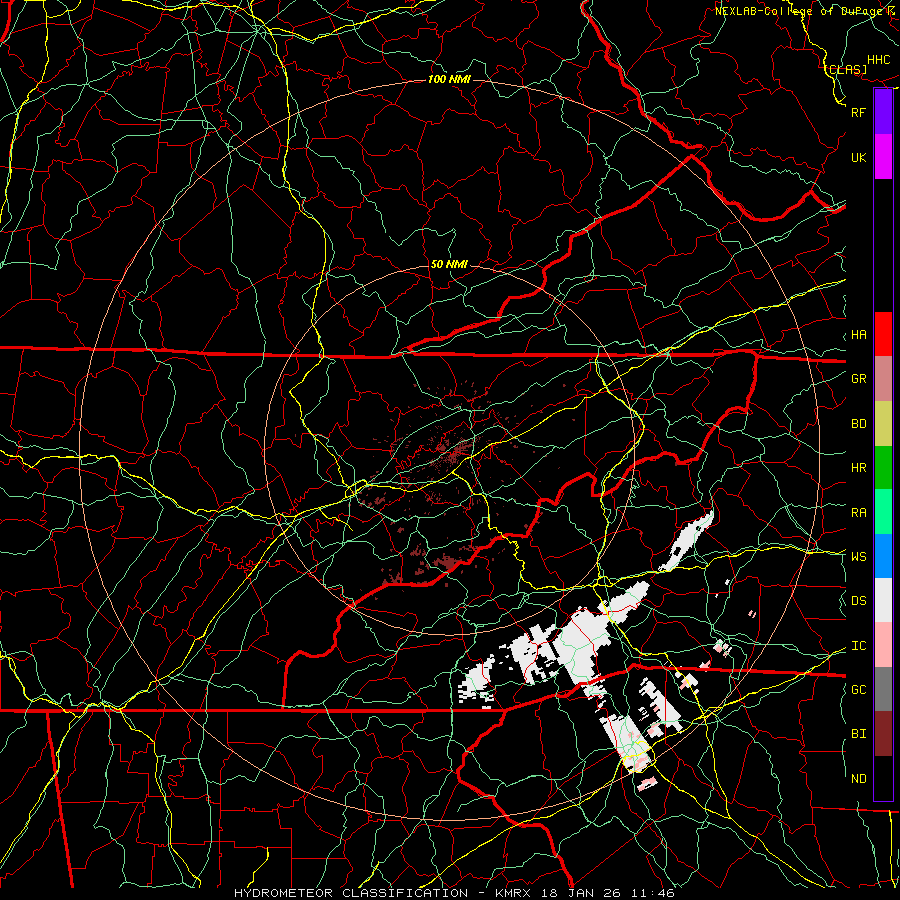Click the DS legend label
The image size is (900, 900).
(858, 601)
